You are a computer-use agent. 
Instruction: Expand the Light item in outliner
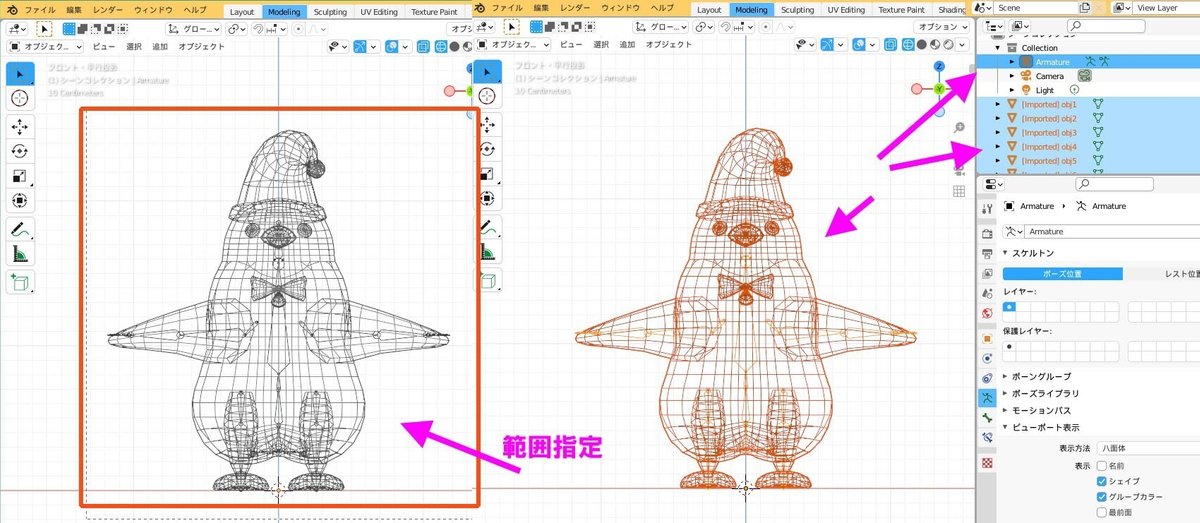pos(1011,90)
